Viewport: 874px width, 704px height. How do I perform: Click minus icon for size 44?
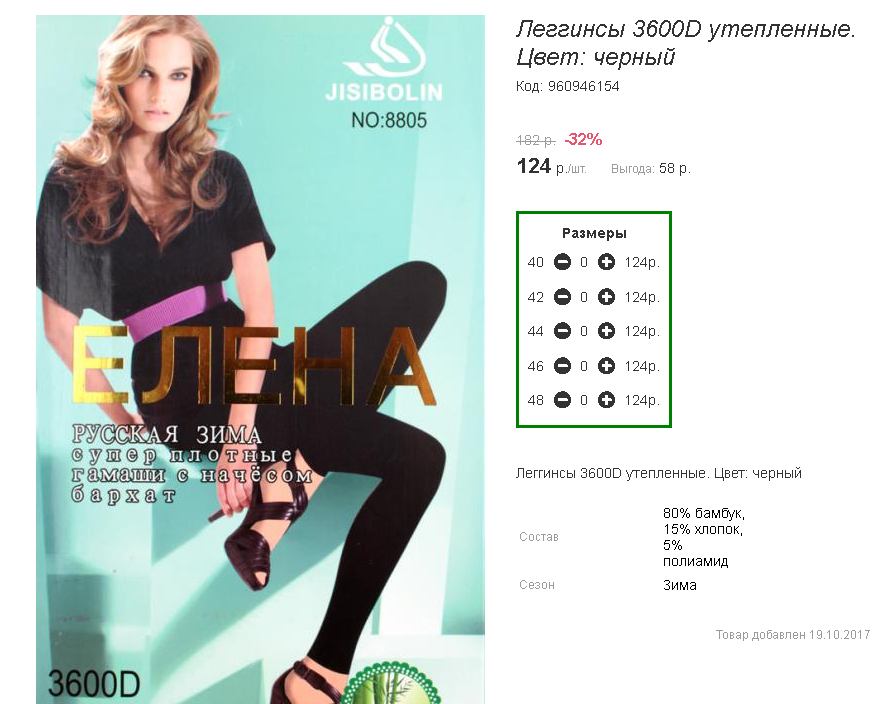(x=562, y=331)
